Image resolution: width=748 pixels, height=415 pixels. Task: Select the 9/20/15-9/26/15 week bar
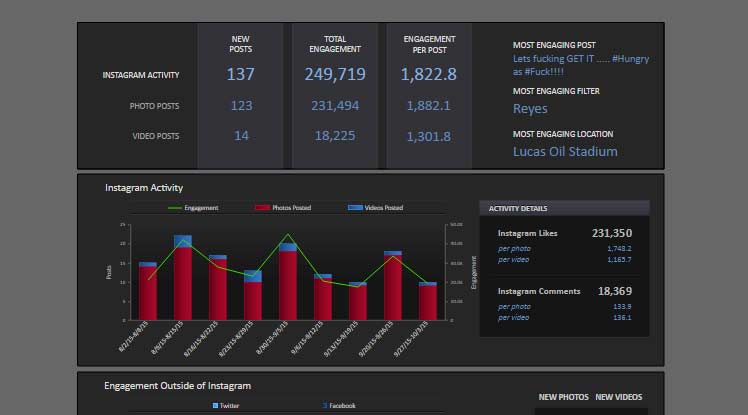pyautogui.click(x=393, y=285)
